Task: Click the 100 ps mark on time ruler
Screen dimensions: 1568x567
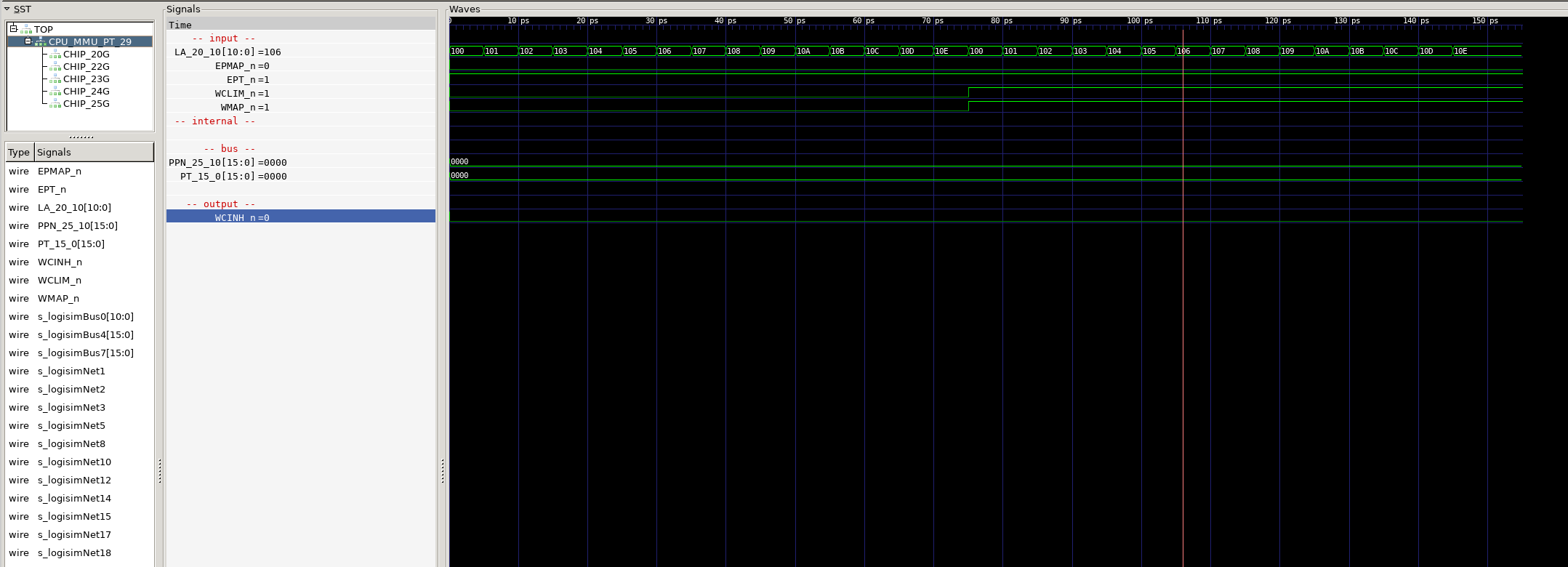Action: pyautogui.click(x=1141, y=20)
